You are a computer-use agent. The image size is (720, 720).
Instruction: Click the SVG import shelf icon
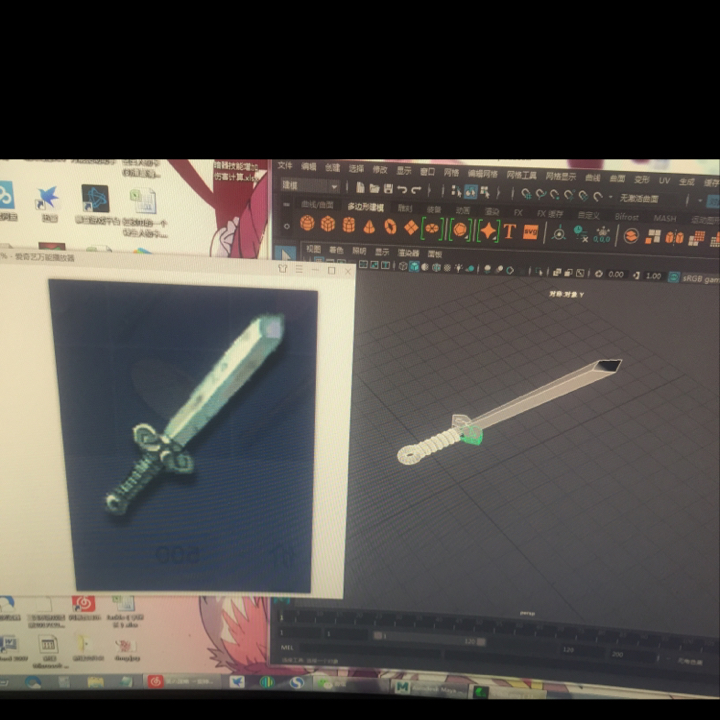point(530,232)
